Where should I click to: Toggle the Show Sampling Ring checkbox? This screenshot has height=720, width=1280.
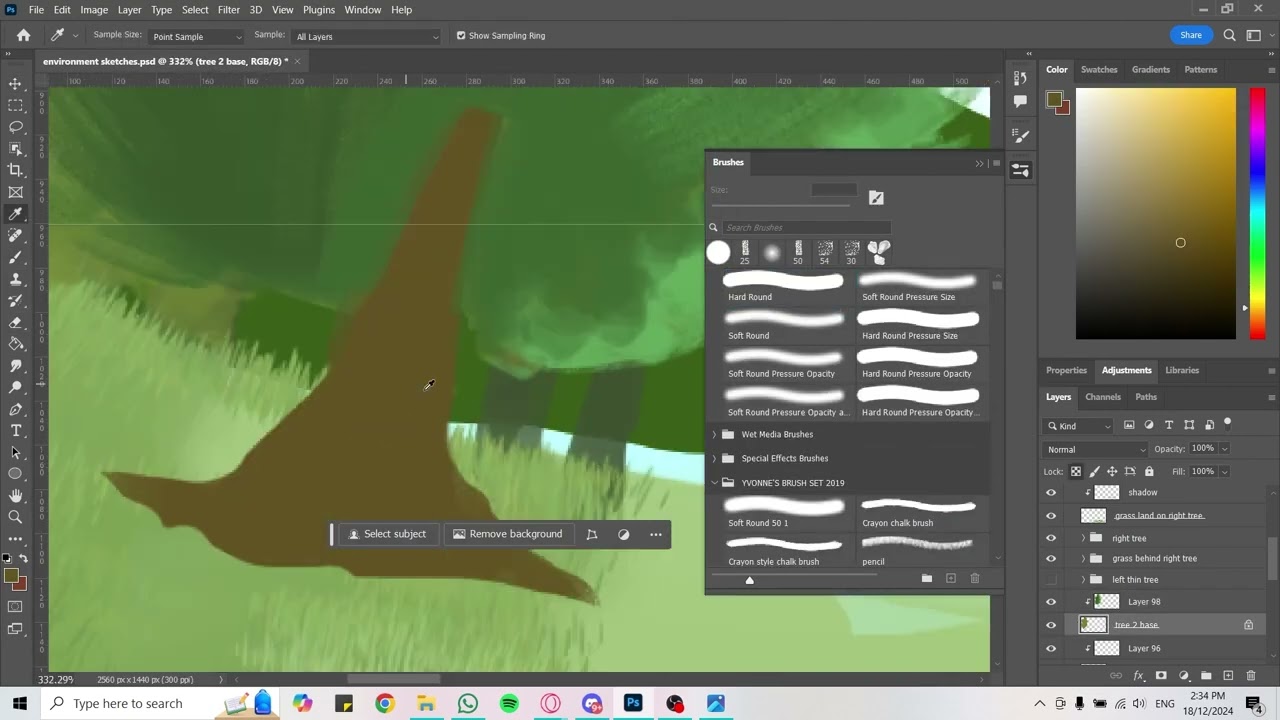coord(461,36)
